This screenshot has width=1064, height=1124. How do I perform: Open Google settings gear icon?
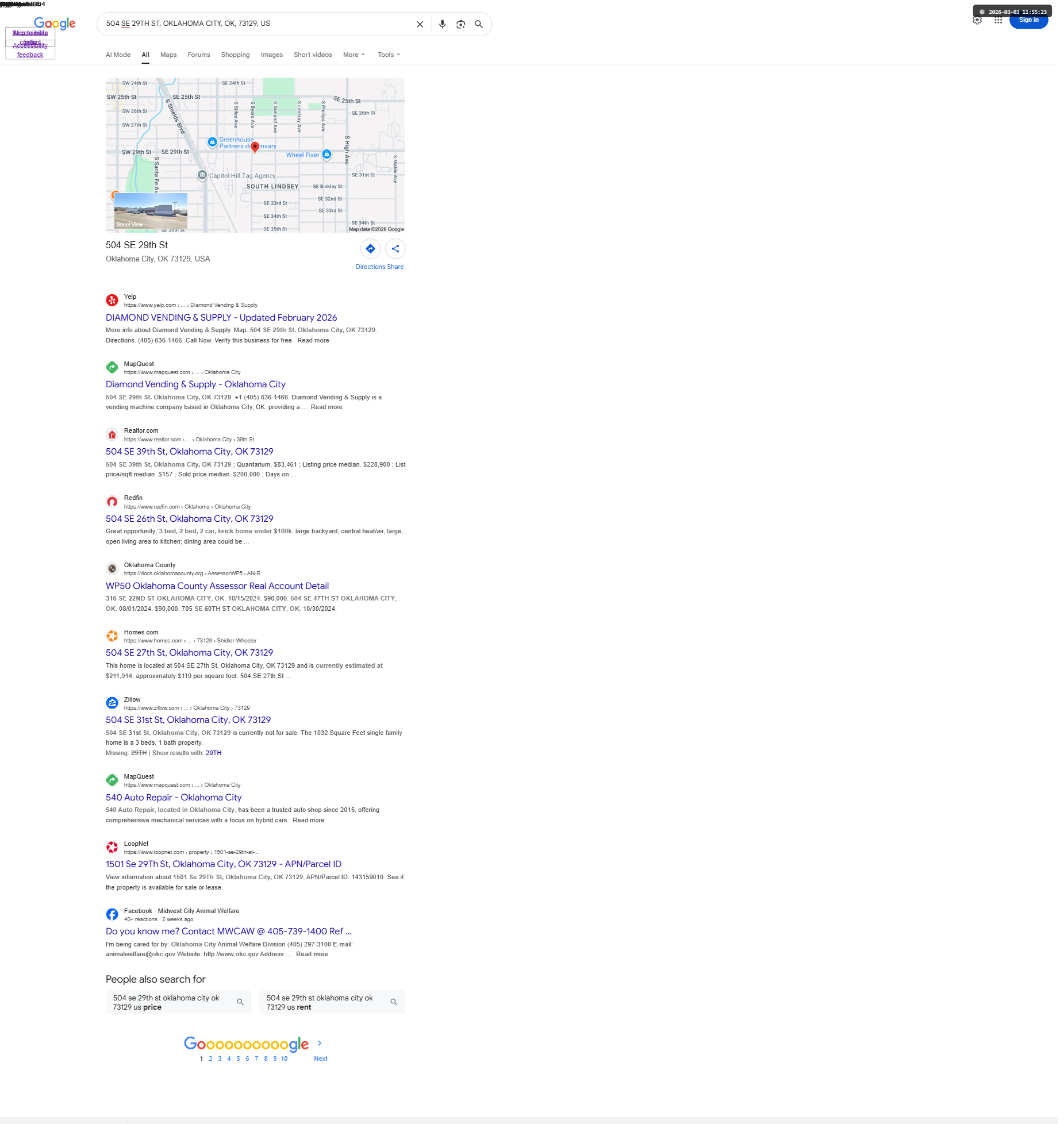pos(977,20)
